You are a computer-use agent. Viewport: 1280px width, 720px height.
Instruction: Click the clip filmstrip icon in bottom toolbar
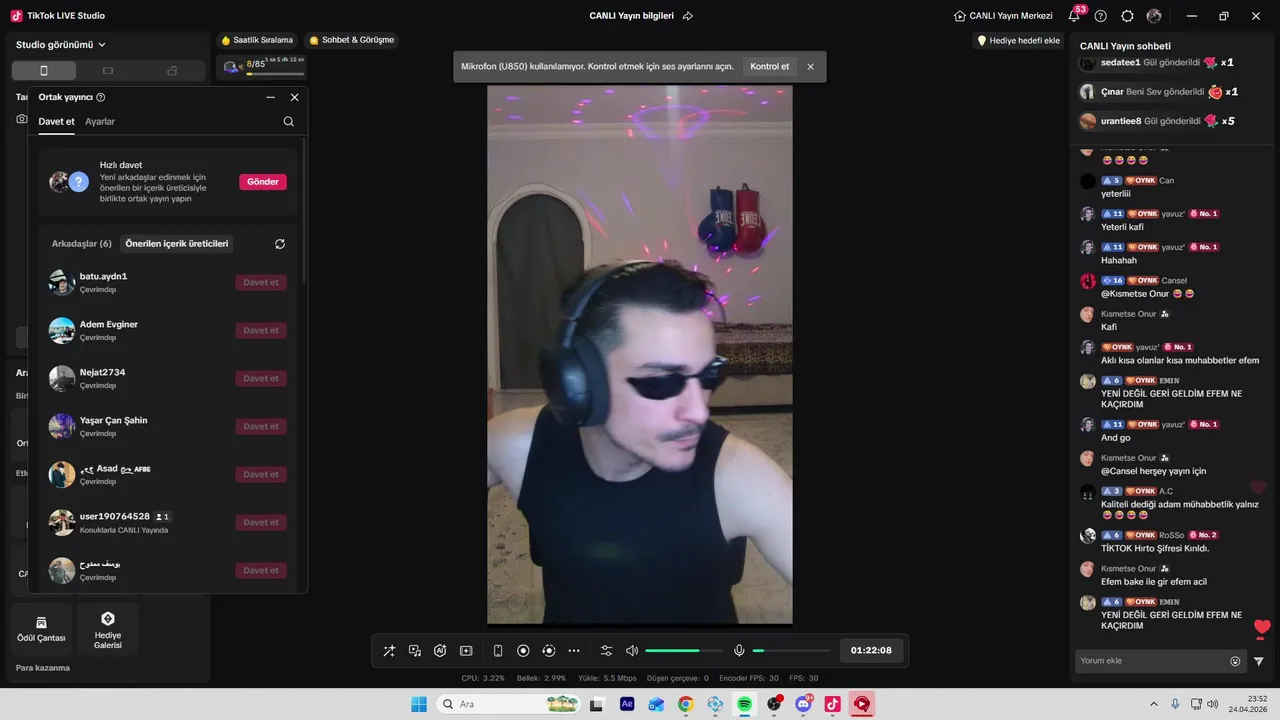pyautogui.click(x=466, y=651)
